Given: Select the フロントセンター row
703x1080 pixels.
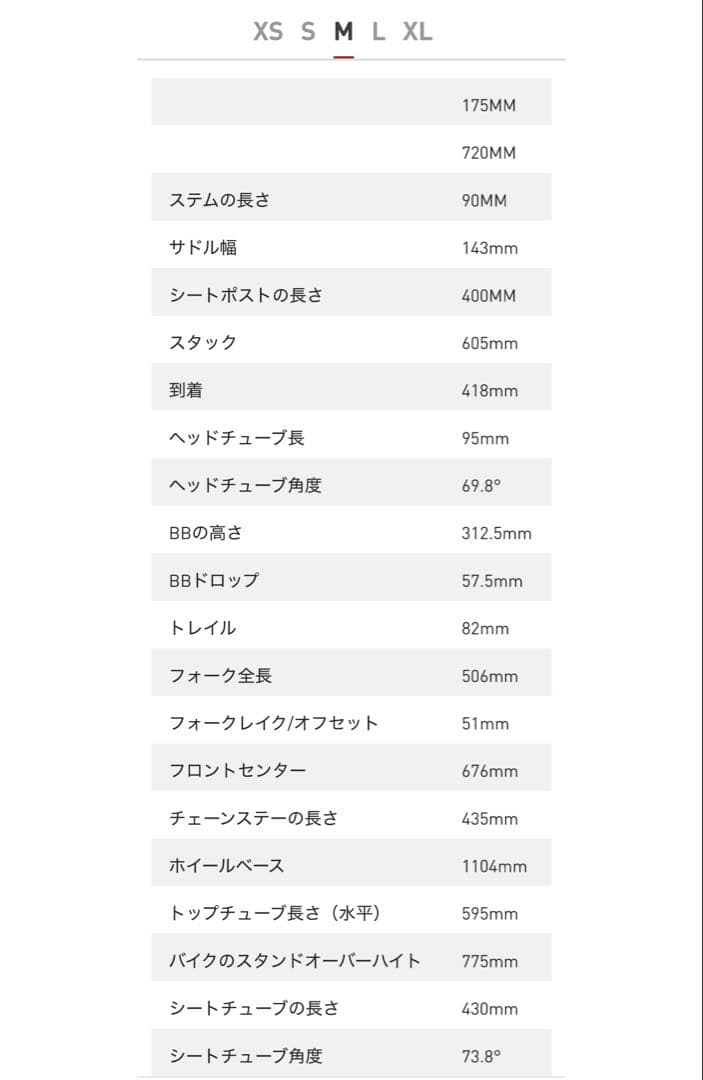Looking at the screenshot, I should tap(228, 769).
